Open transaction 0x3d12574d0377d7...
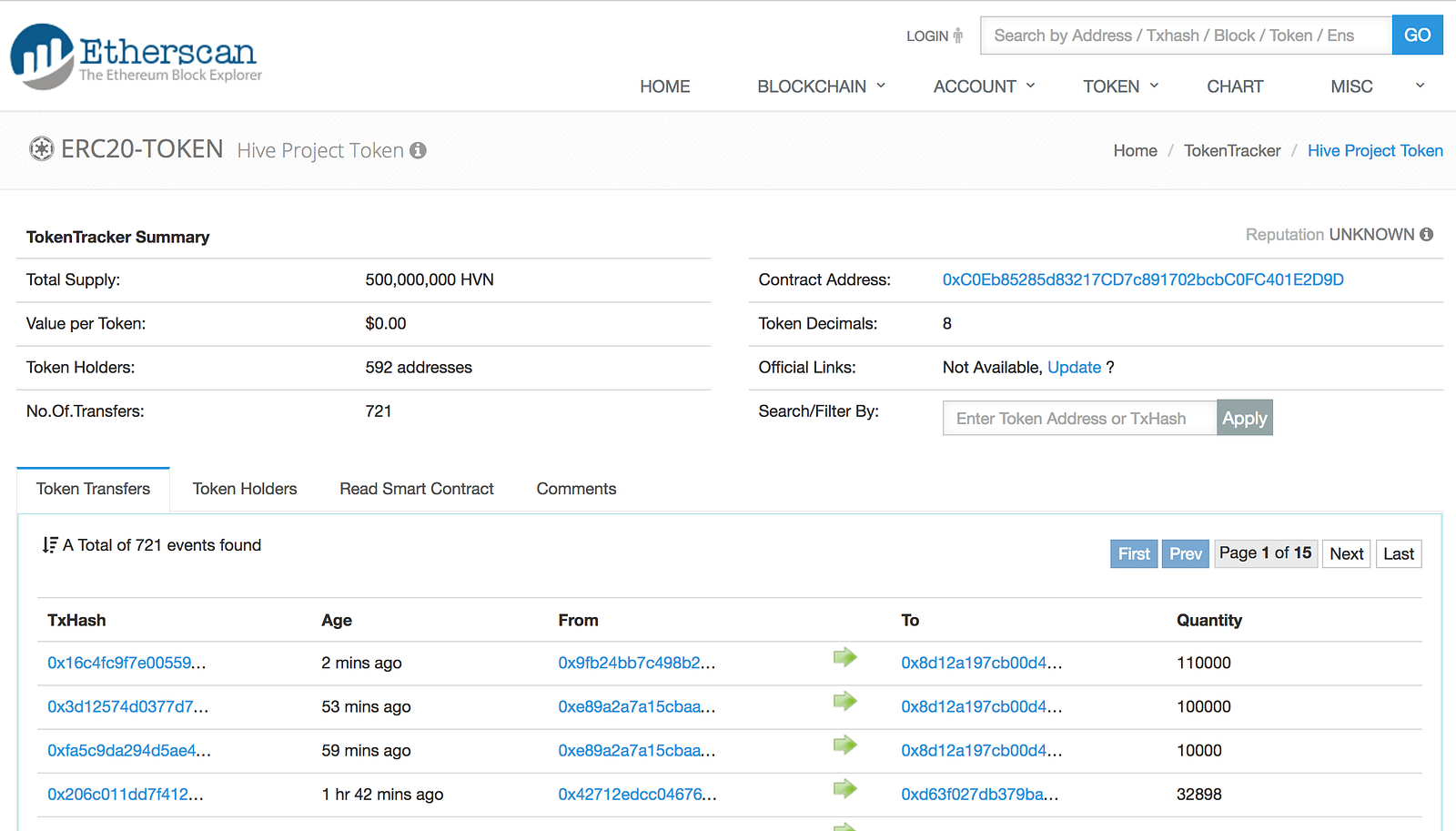Screen dimensions: 1456x831 pyautogui.click(x=127, y=706)
